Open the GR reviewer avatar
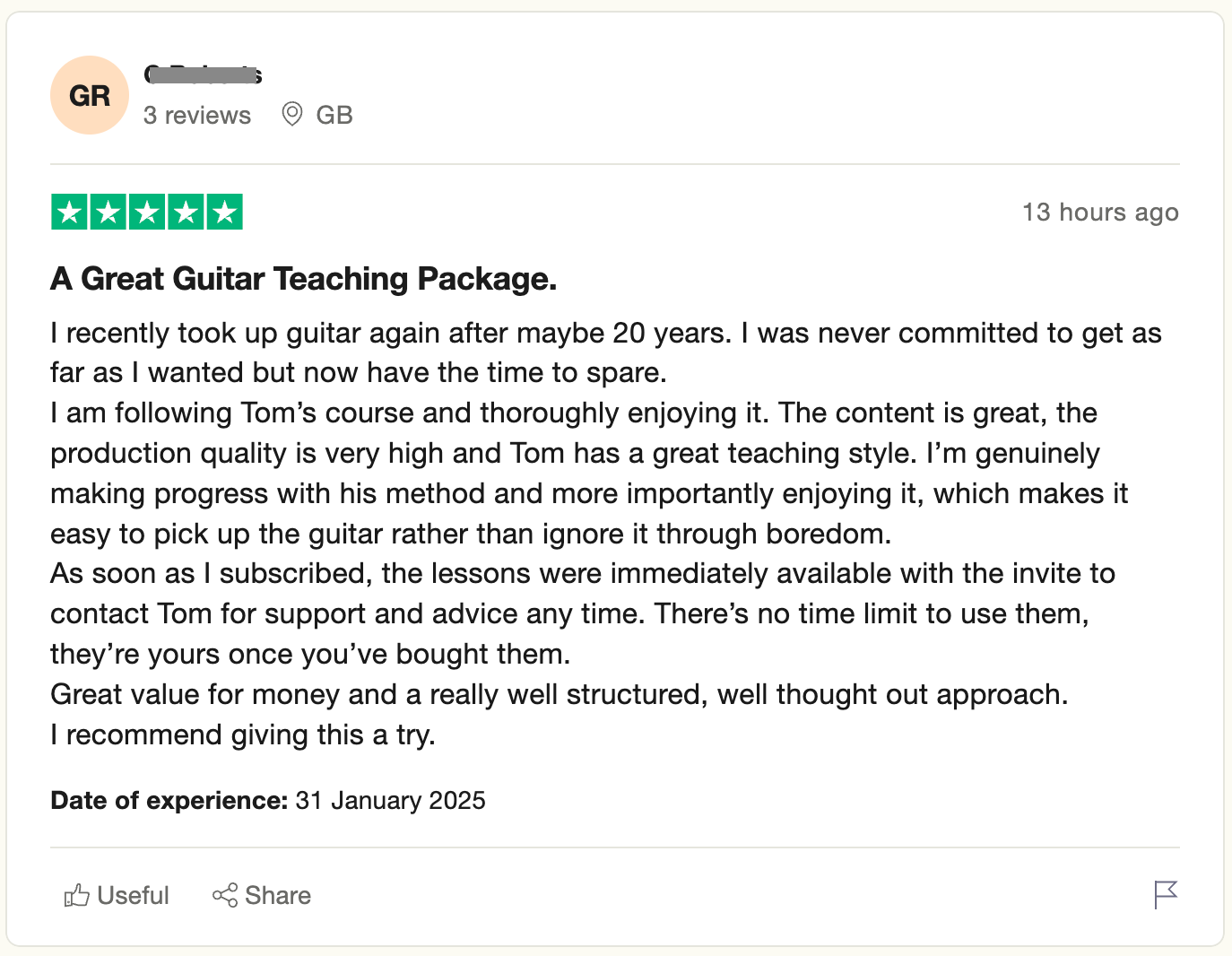The height and width of the screenshot is (956, 1232). click(90, 95)
